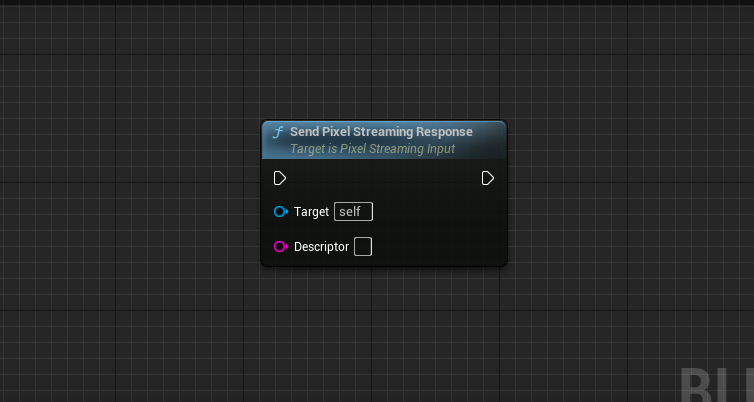Click the blue Target object pin

click(x=280, y=212)
